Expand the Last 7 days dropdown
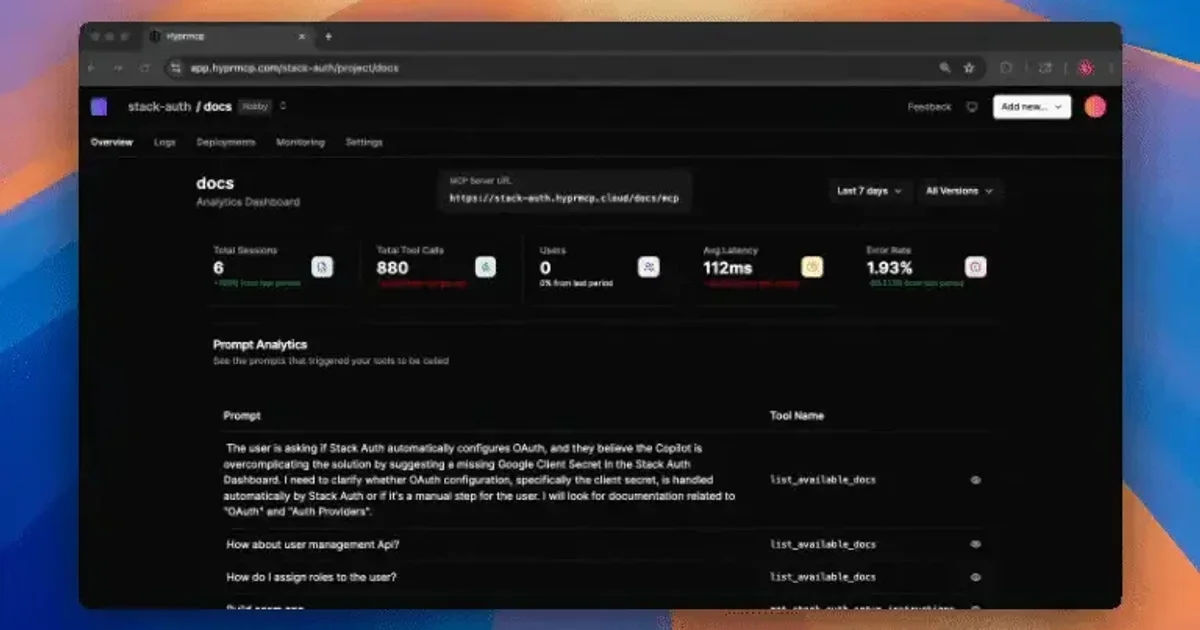This screenshot has height=630, width=1200. click(x=870, y=191)
